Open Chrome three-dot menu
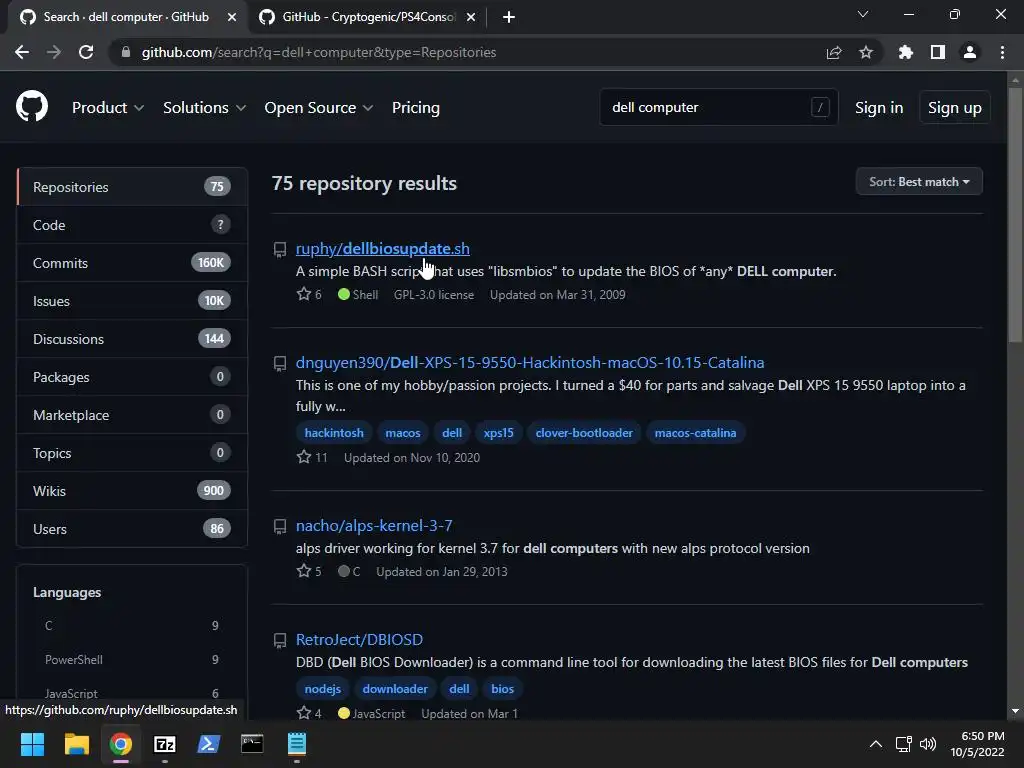The height and width of the screenshot is (768, 1024). [1002, 52]
